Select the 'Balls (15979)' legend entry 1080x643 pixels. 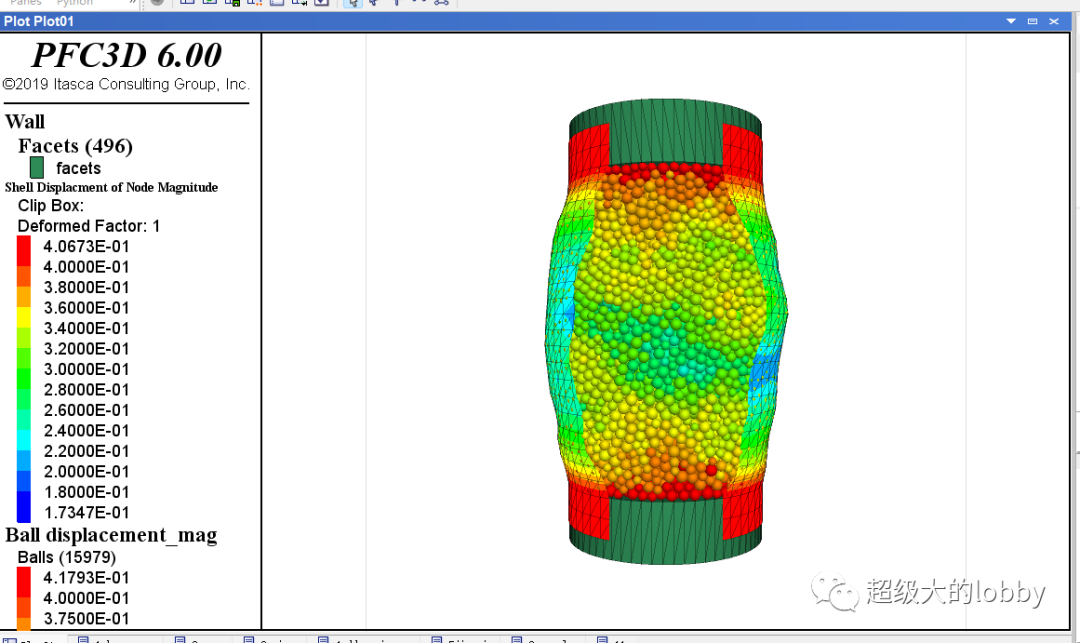(67, 557)
